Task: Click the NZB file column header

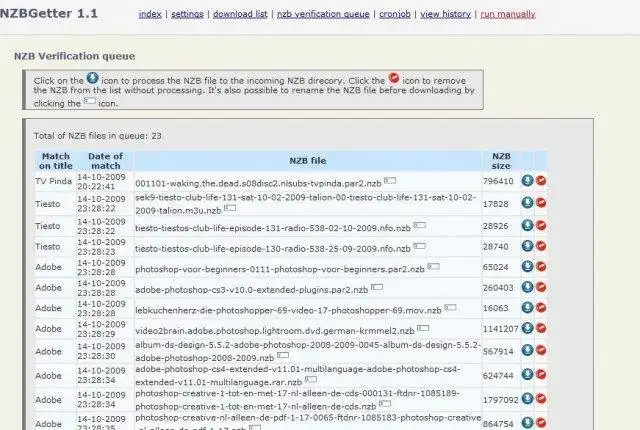Action: [x=308, y=161]
